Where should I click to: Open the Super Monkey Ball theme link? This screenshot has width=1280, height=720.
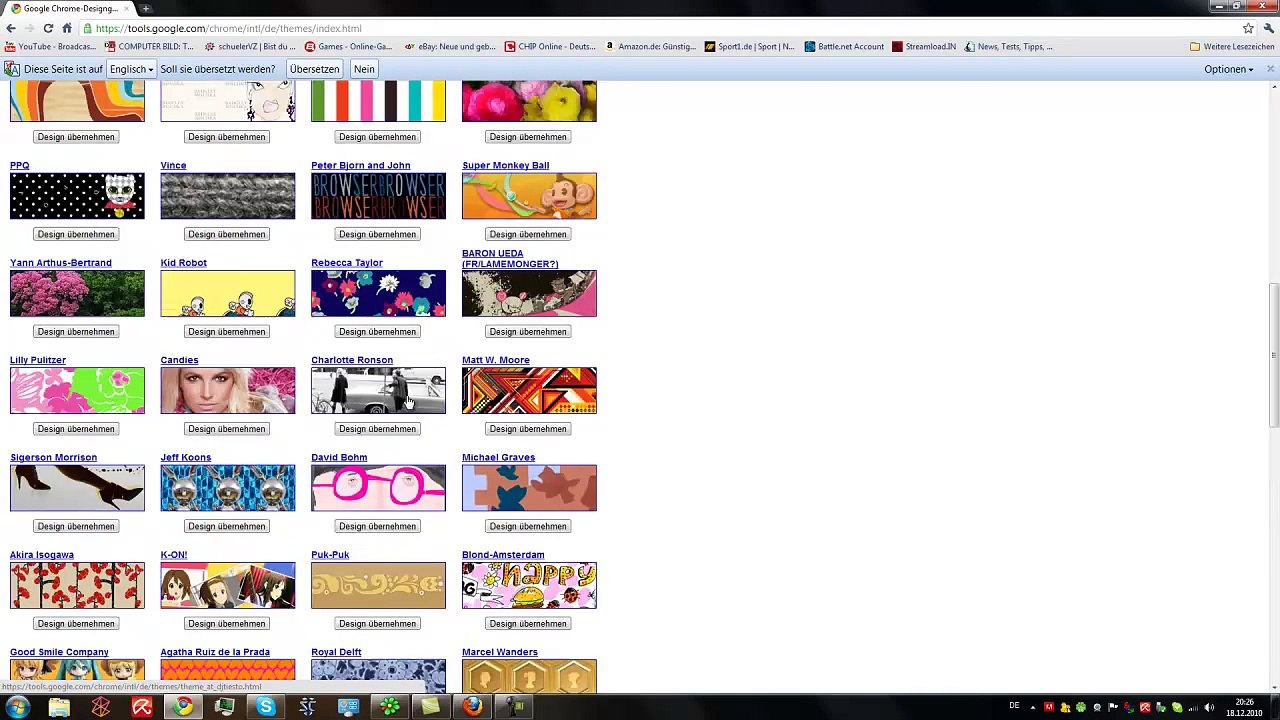(505, 165)
